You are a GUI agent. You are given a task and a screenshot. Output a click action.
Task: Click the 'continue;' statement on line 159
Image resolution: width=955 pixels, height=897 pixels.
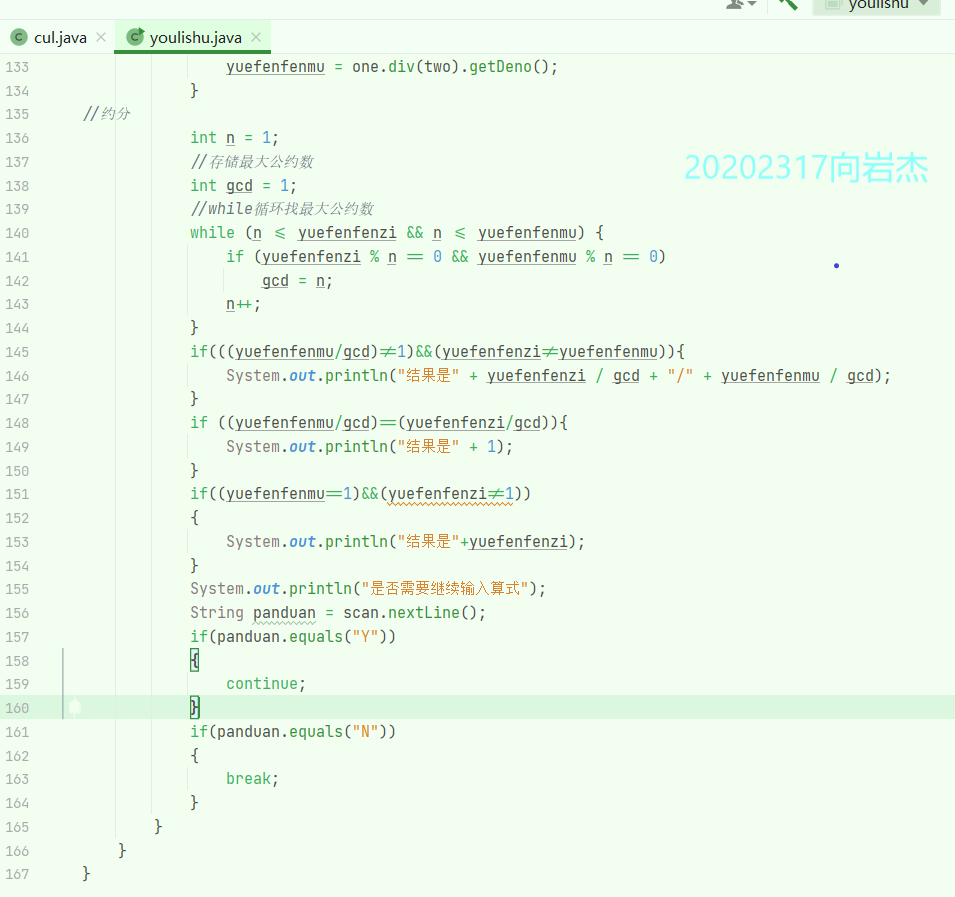pos(266,684)
